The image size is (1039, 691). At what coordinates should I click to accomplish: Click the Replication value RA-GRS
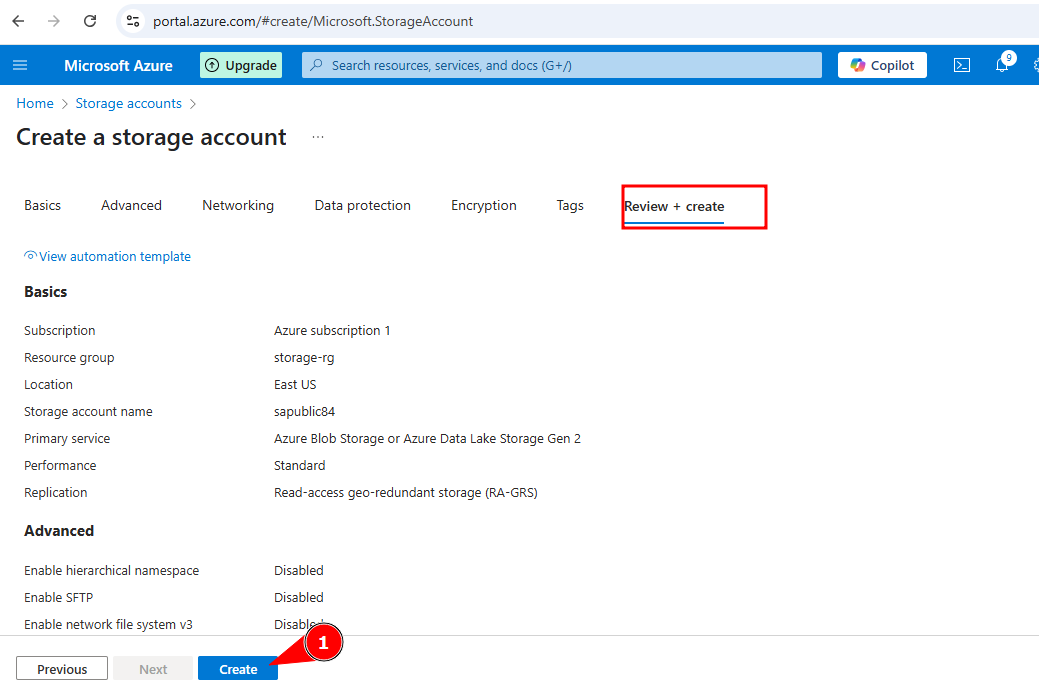point(406,492)
